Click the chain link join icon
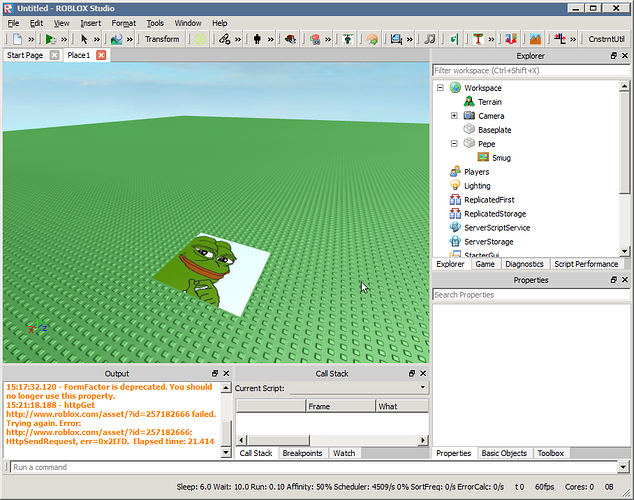634x500 pixels. tap(224, 39)
